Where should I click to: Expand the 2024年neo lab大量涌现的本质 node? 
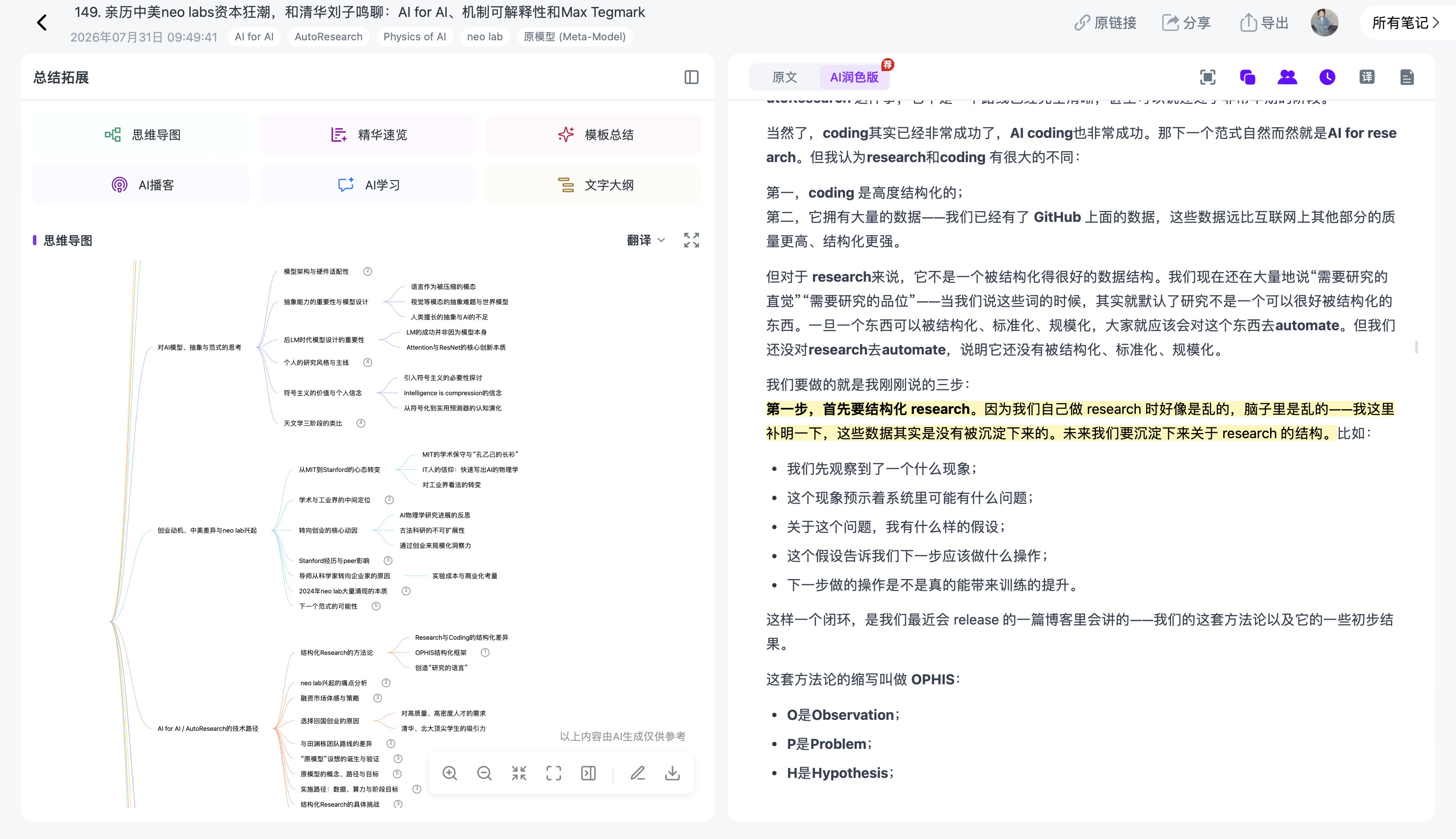tap(406, 591)
